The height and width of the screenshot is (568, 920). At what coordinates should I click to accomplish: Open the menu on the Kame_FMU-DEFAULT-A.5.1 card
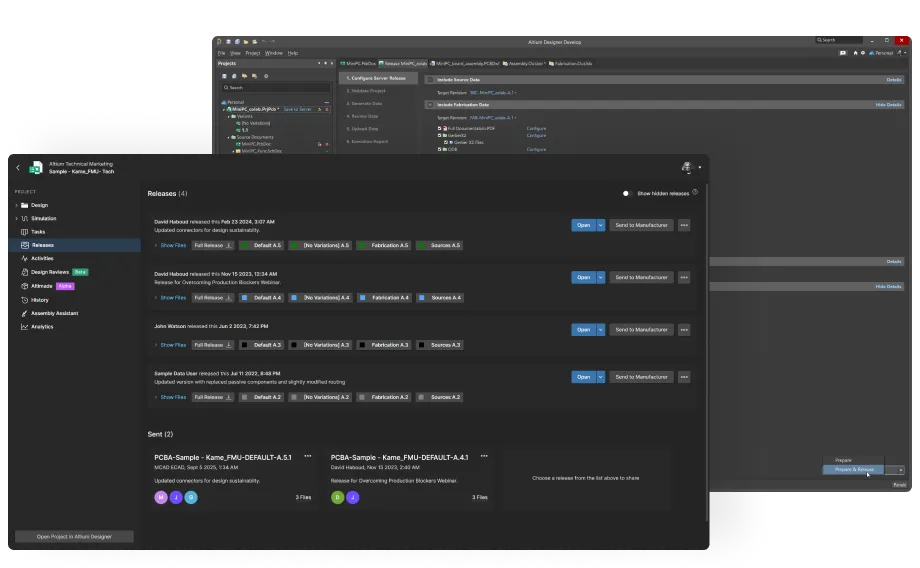click(307, 457)
